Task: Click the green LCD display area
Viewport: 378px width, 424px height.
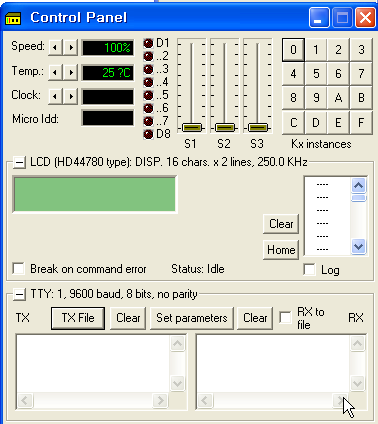Action: (95, 194)
